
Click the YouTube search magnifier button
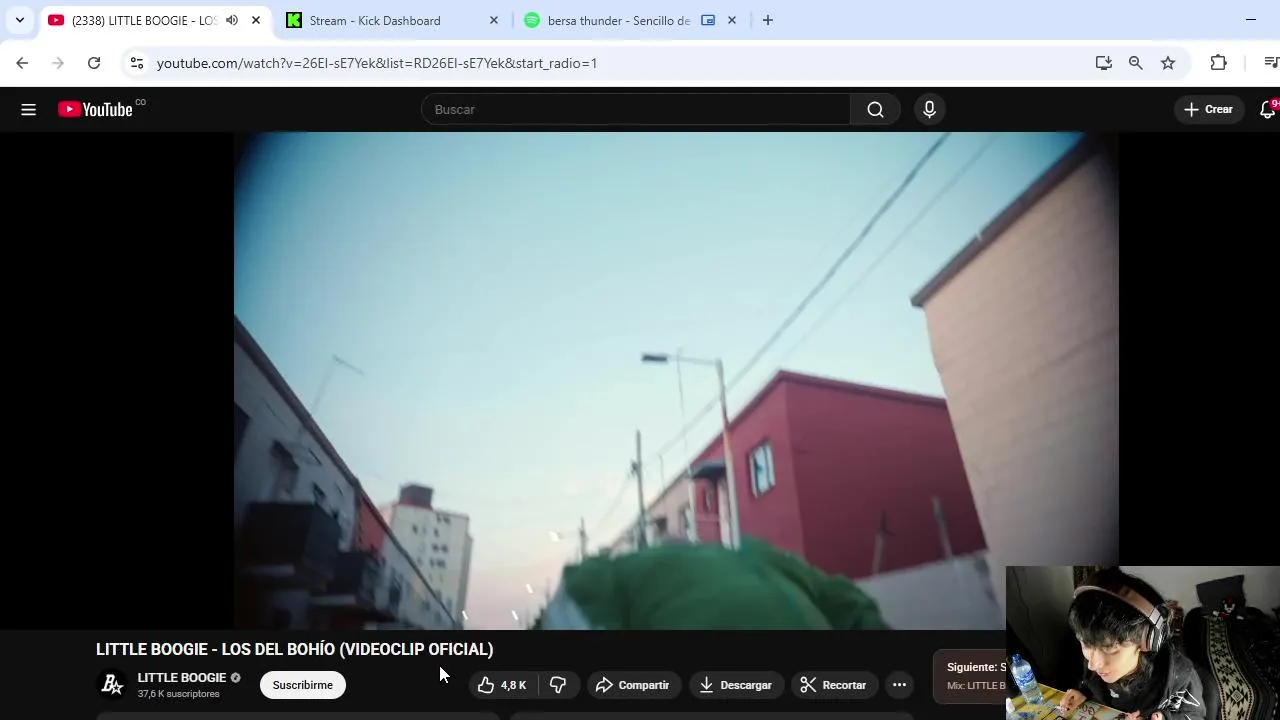pyautogui.click(x=876, y=110)
